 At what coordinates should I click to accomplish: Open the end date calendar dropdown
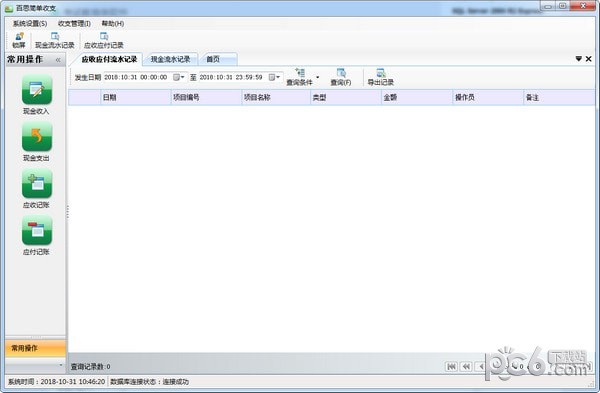click(274, 77)
